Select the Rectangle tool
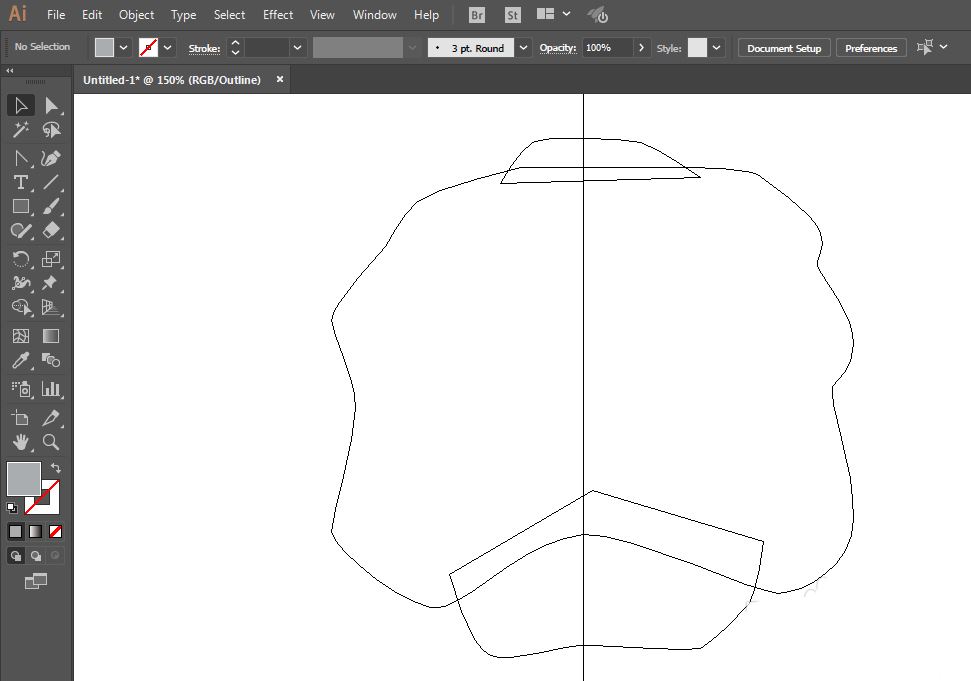The image size is (971, 681). (x=20, y=206)
